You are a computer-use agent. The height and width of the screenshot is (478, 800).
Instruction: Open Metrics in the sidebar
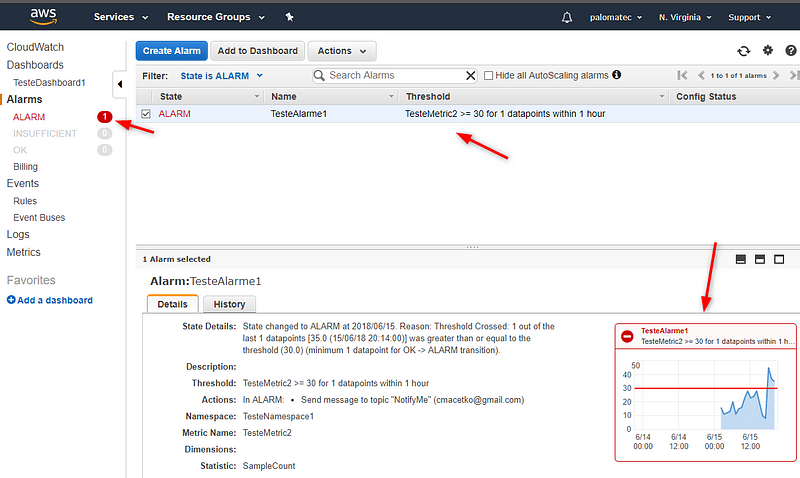23,252
